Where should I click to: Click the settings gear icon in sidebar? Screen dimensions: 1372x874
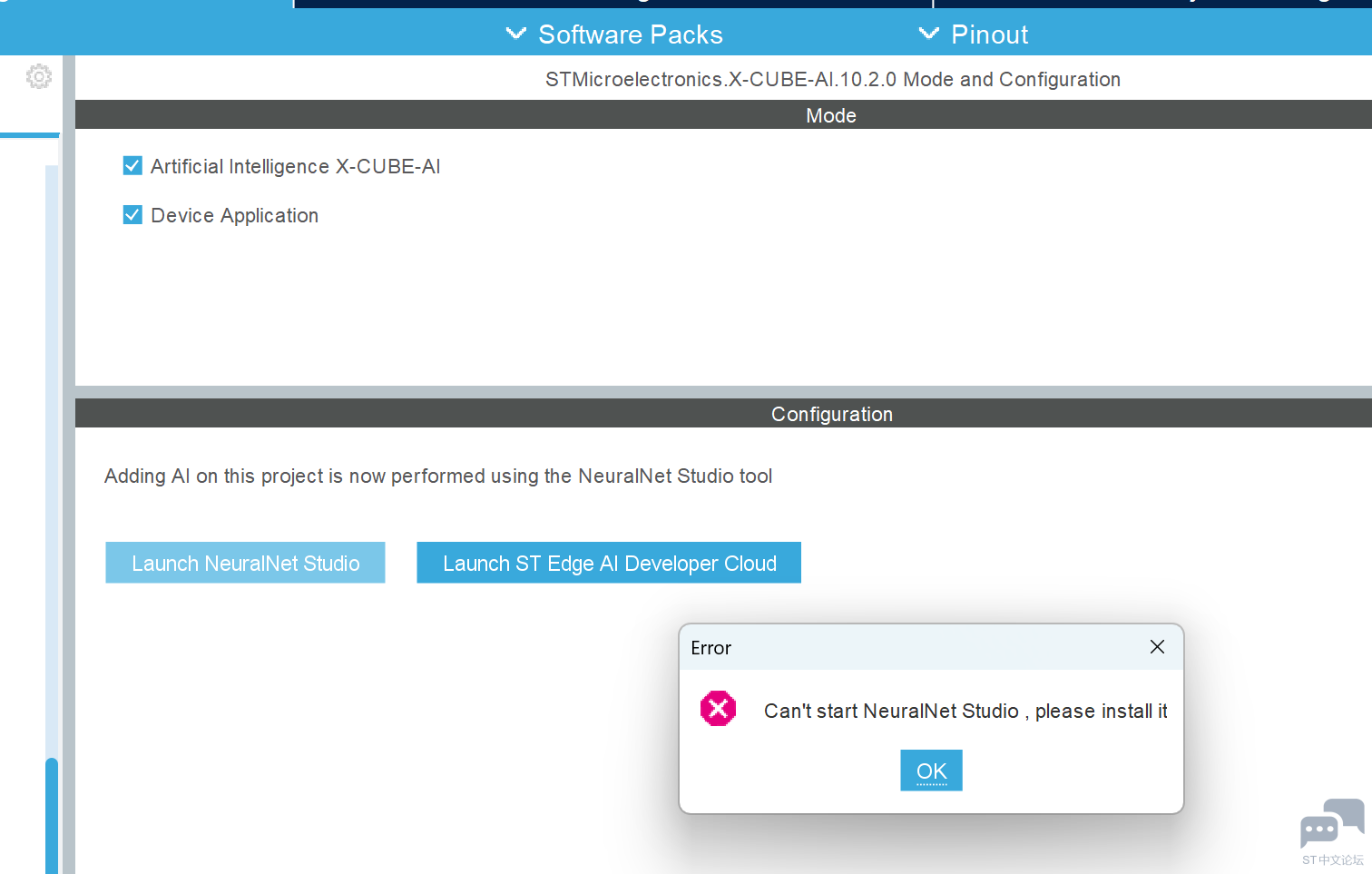pos(39,76)
